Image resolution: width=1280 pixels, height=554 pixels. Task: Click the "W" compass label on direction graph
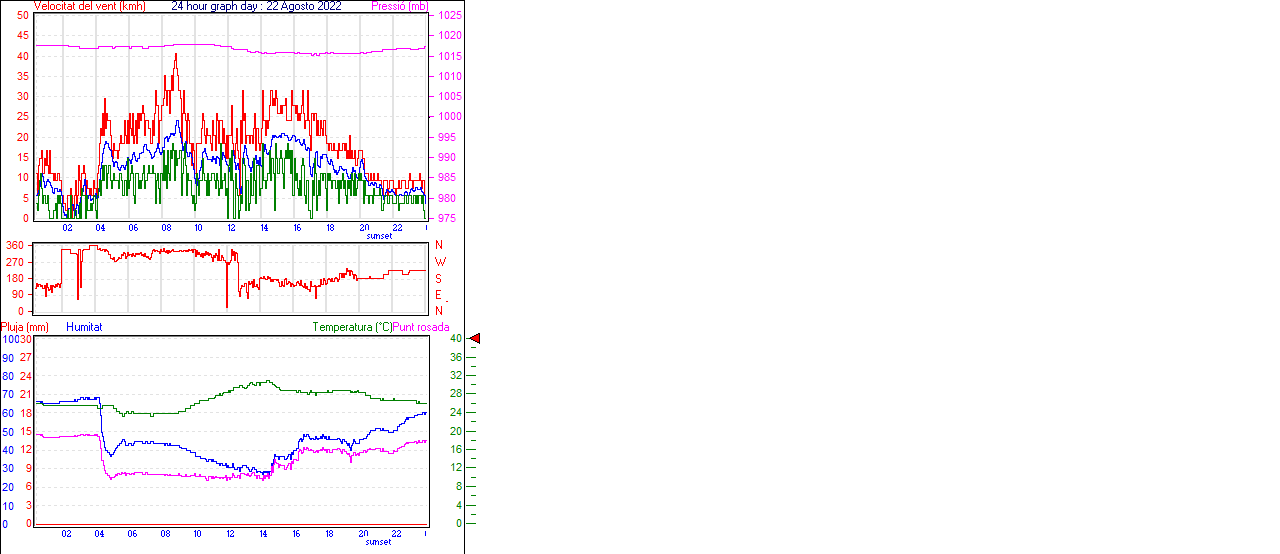point(439,262)
